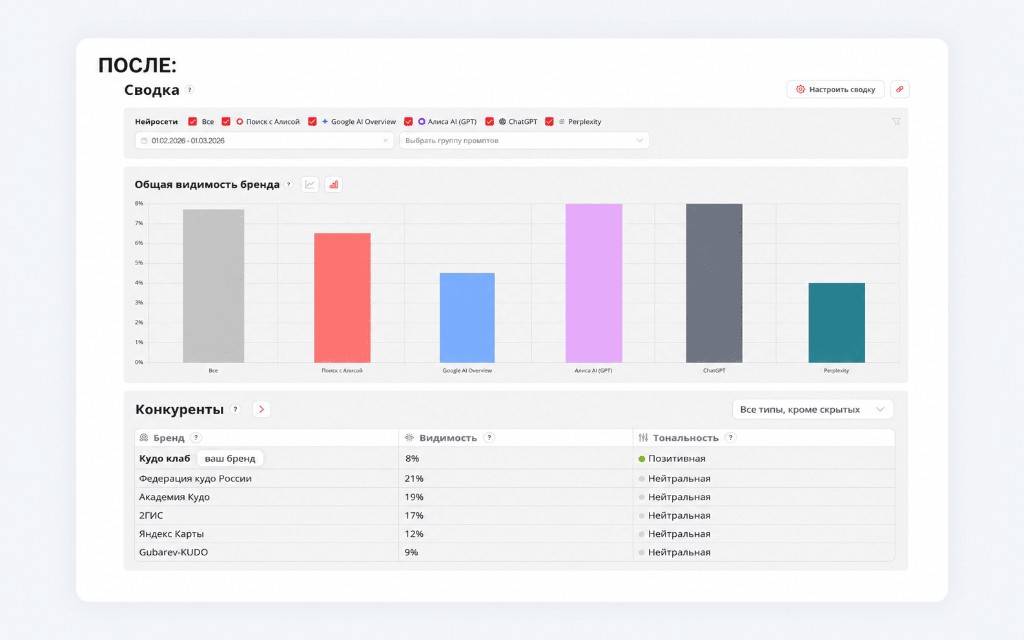Select the Академия Кудо row
The image size is (1024, 640).
pyautogui.click(x=515, y=497)
